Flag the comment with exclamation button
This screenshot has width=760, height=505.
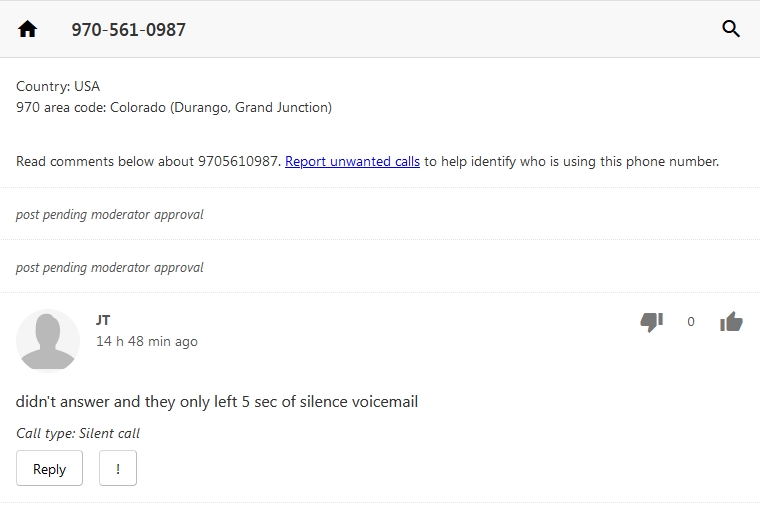pos(118,468)
